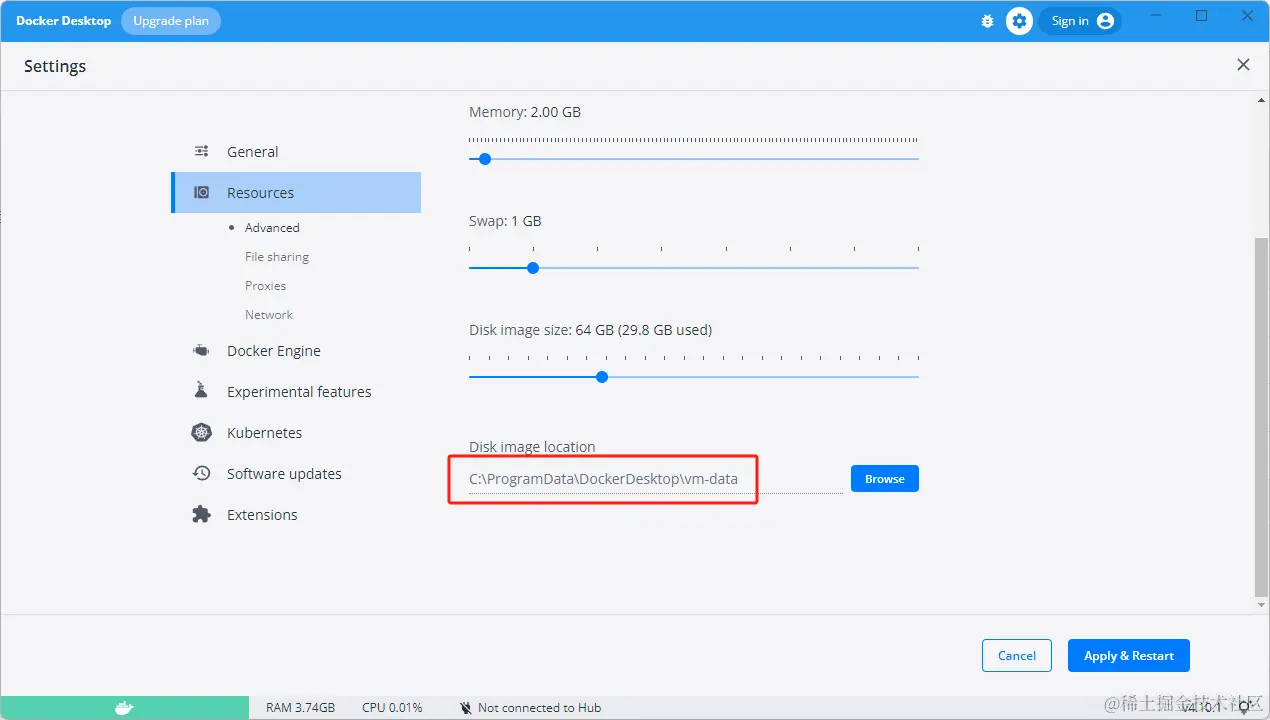Click the Experimental features flask icon
This screenshot has height=720, width=1270.
click(x=201, y=390)
